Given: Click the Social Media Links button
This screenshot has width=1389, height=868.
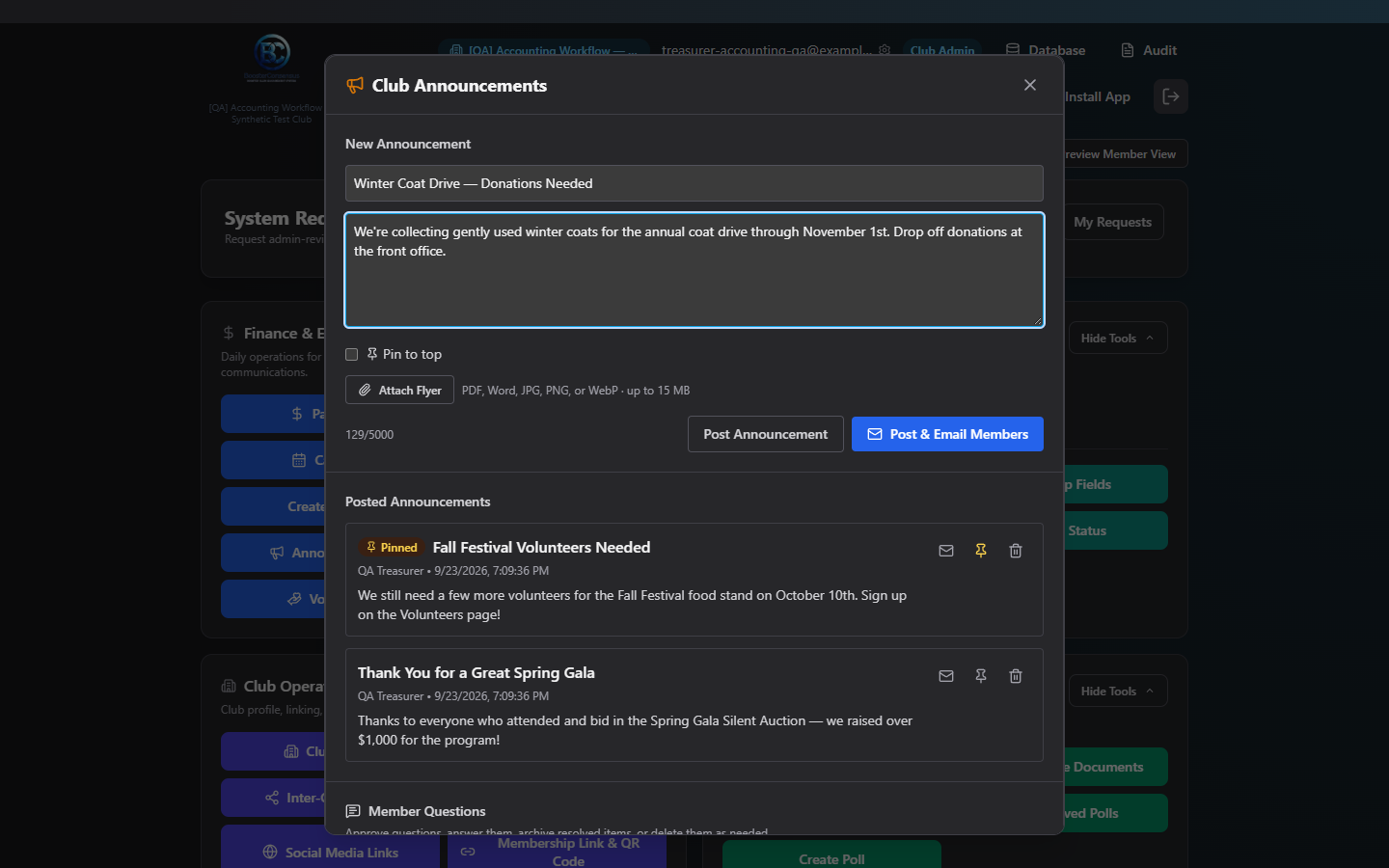Looking at the screenshot, I should 330,853.
